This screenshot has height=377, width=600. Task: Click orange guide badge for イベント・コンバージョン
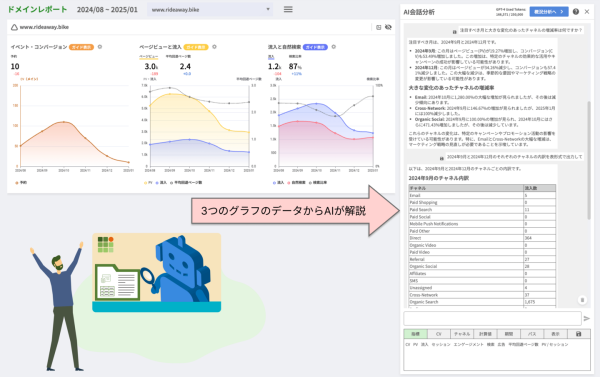click(81, 47)
